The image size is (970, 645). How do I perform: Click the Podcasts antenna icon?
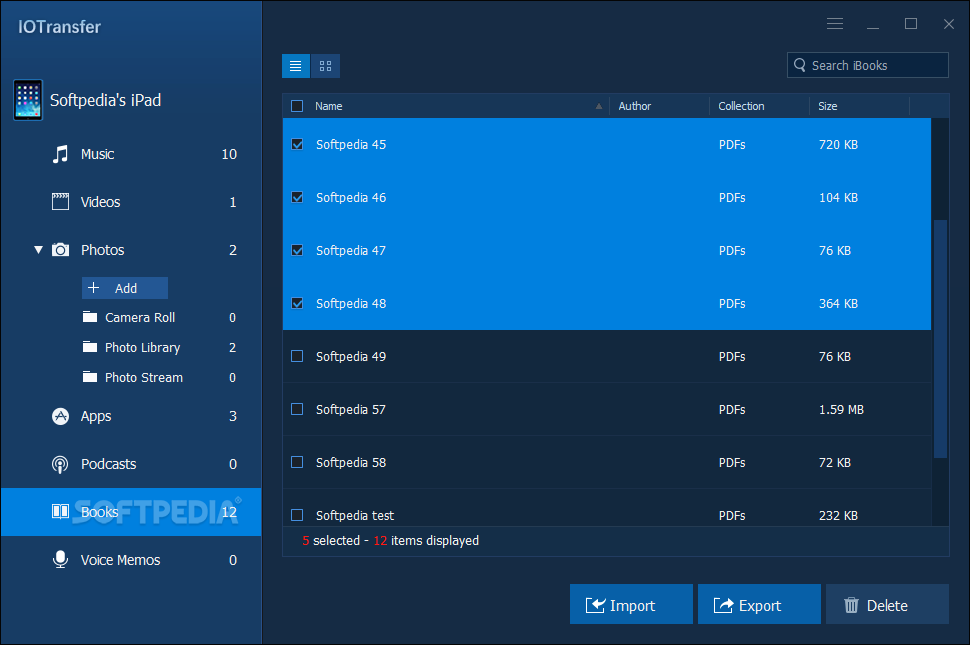click(x=60, y=464)
